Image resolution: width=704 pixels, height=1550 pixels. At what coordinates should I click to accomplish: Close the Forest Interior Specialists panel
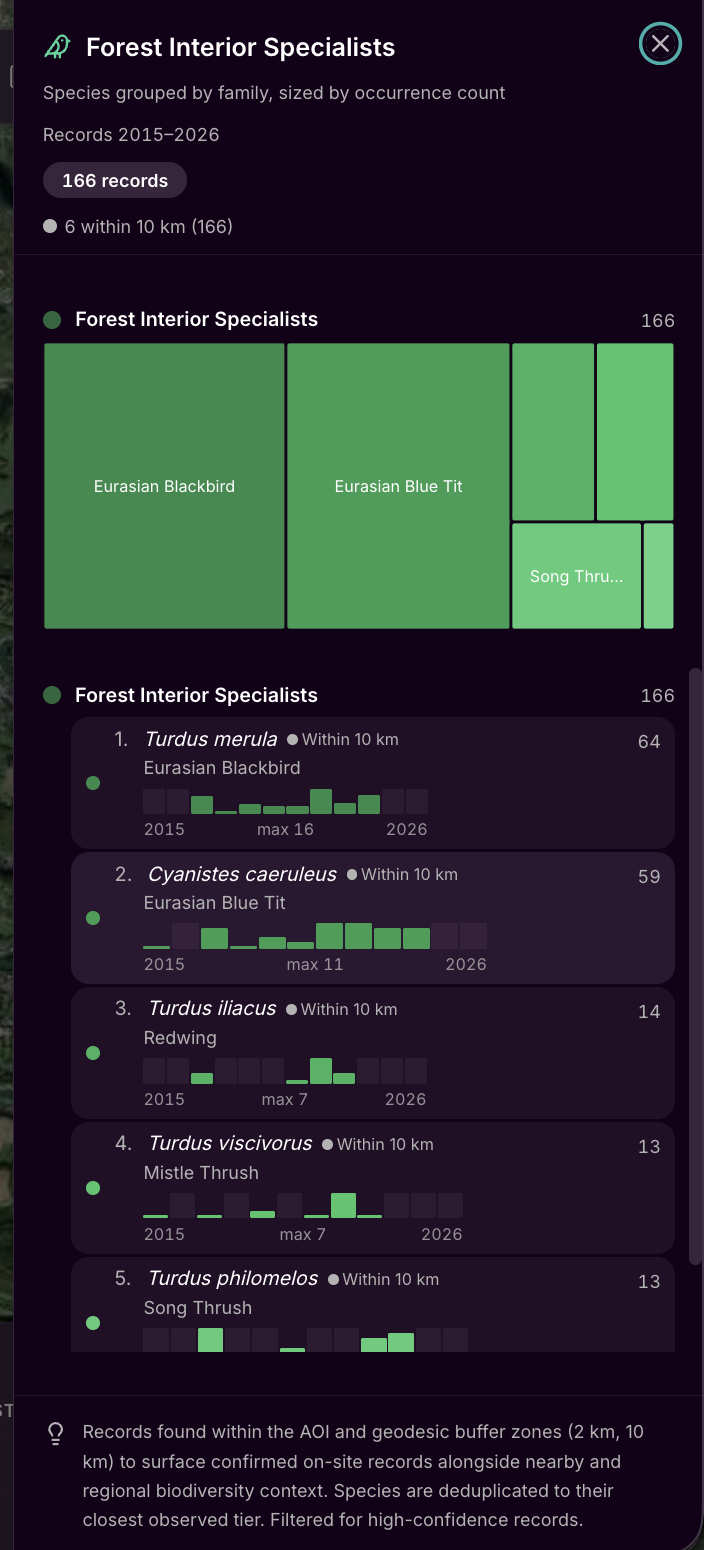pos(660,43)
